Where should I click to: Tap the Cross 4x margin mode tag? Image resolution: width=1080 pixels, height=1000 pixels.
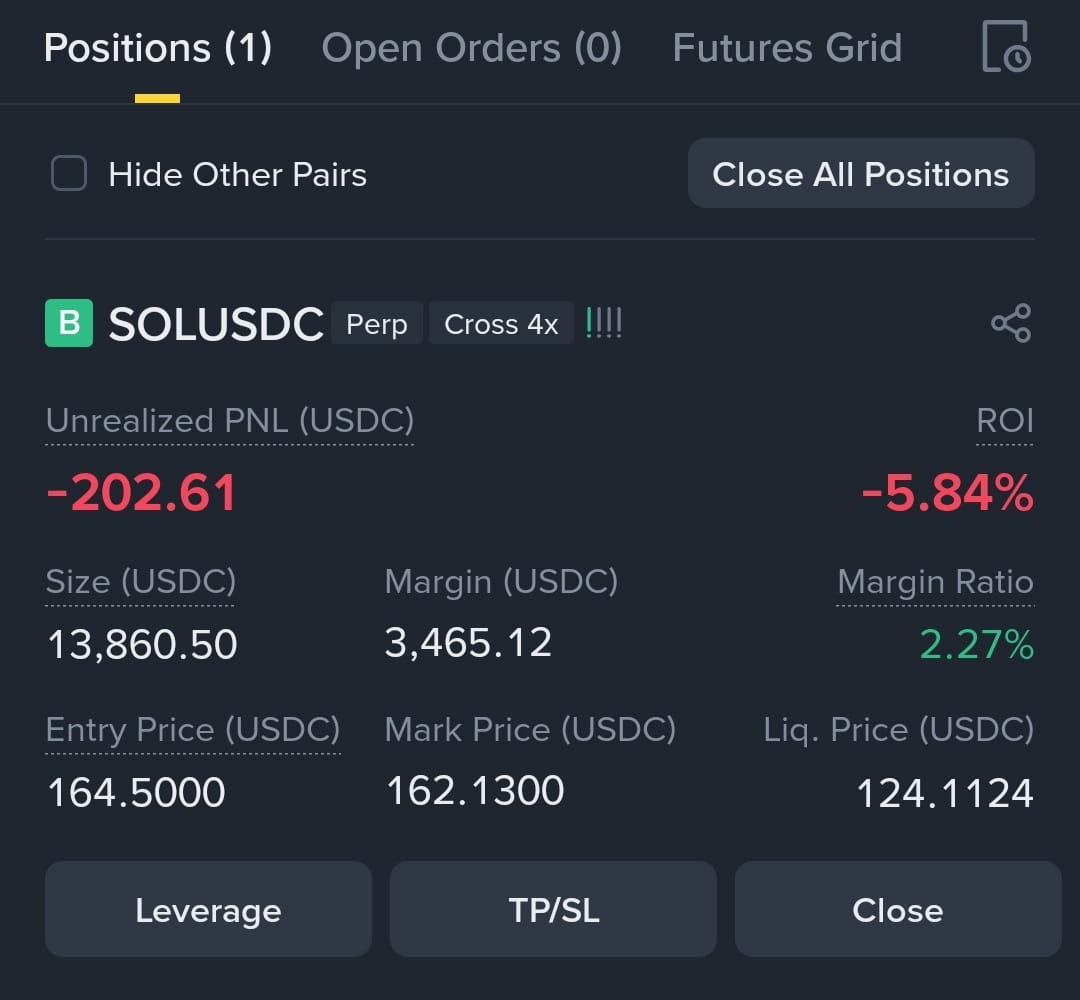point(501,323)
